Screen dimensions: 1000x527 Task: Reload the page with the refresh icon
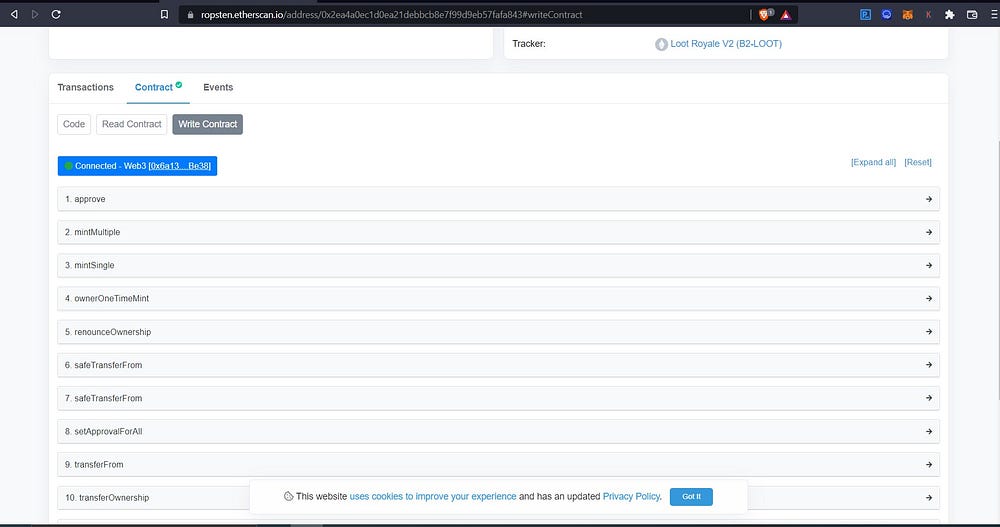[56, 14]
